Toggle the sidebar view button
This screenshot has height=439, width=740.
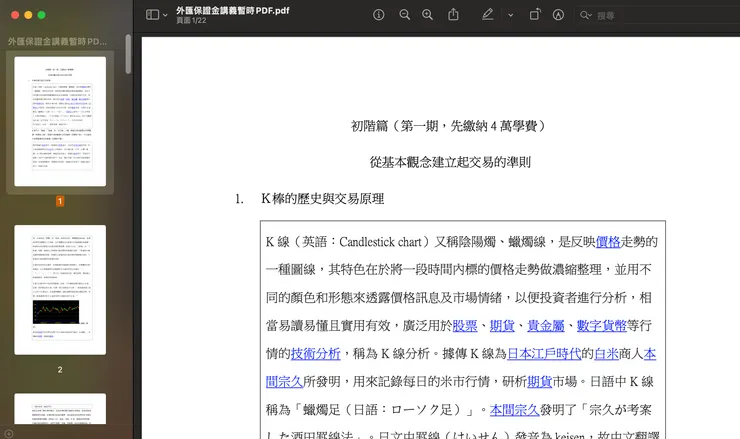pos(152,15)
